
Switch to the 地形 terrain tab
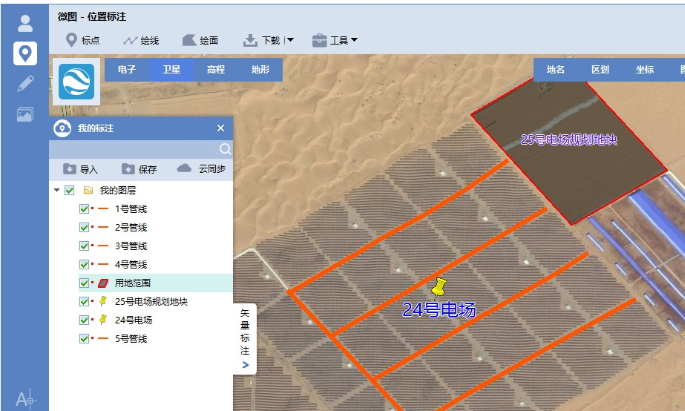point(260,69)
